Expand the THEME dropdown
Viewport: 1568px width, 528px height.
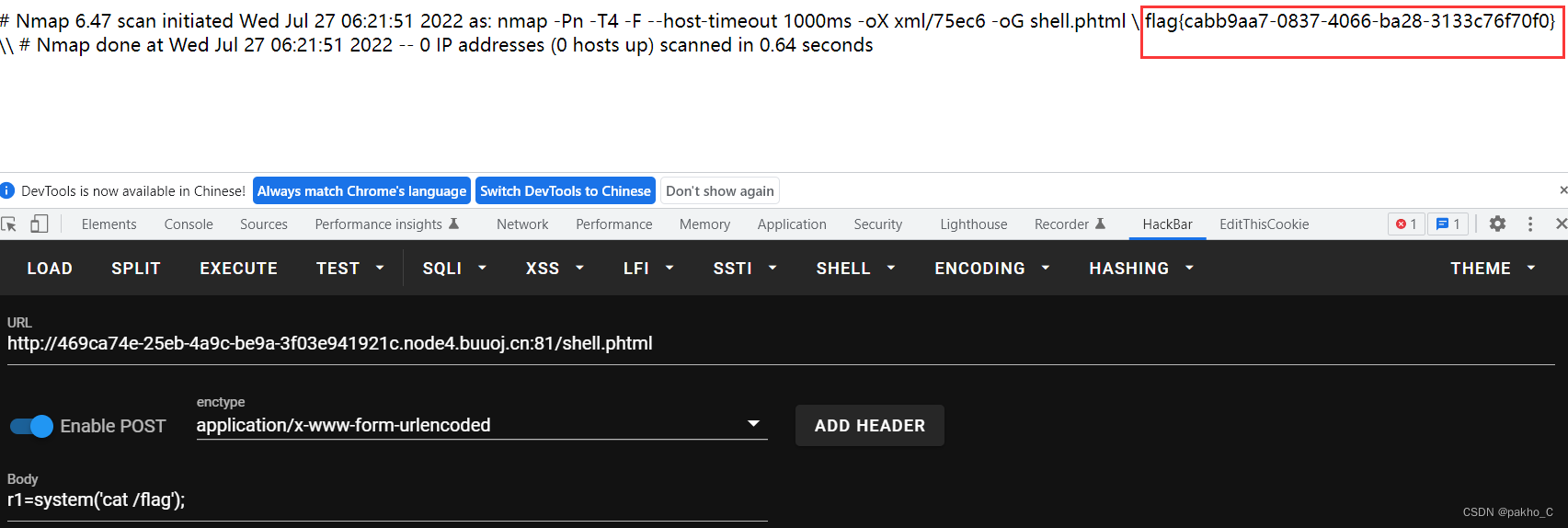click(1493, 268)
